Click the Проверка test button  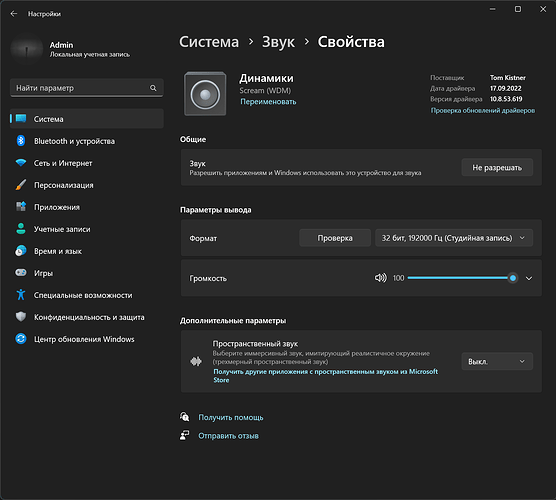click(335, 238)
